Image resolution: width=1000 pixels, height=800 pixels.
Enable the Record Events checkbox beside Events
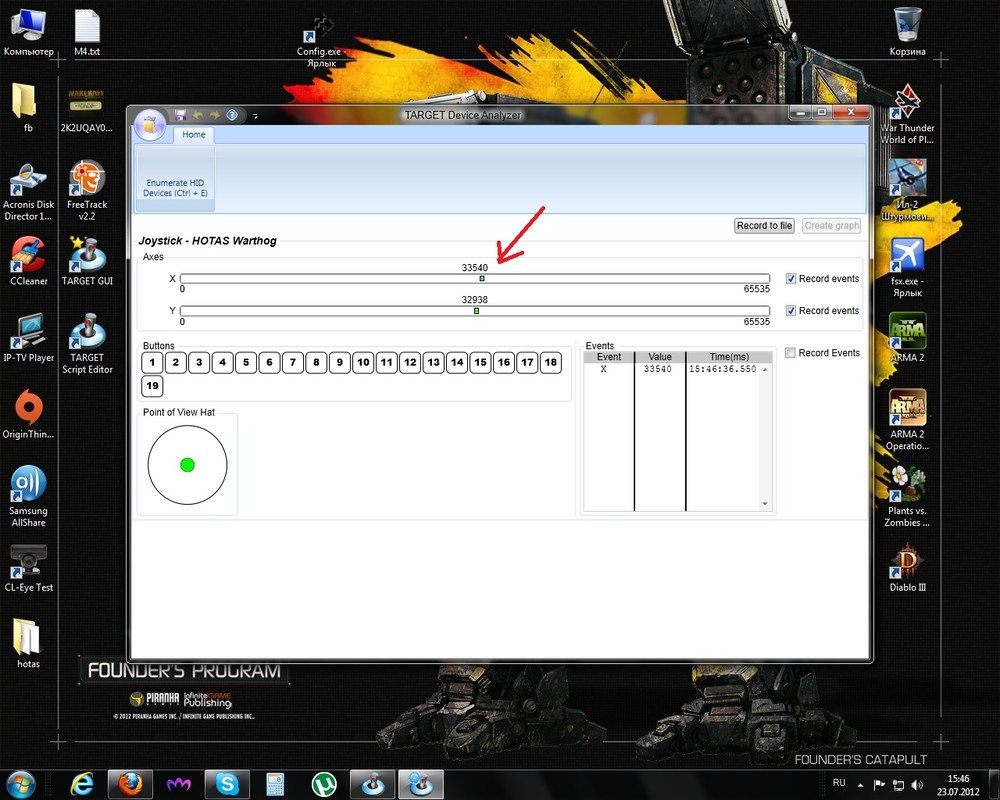[x=790, y=353]
